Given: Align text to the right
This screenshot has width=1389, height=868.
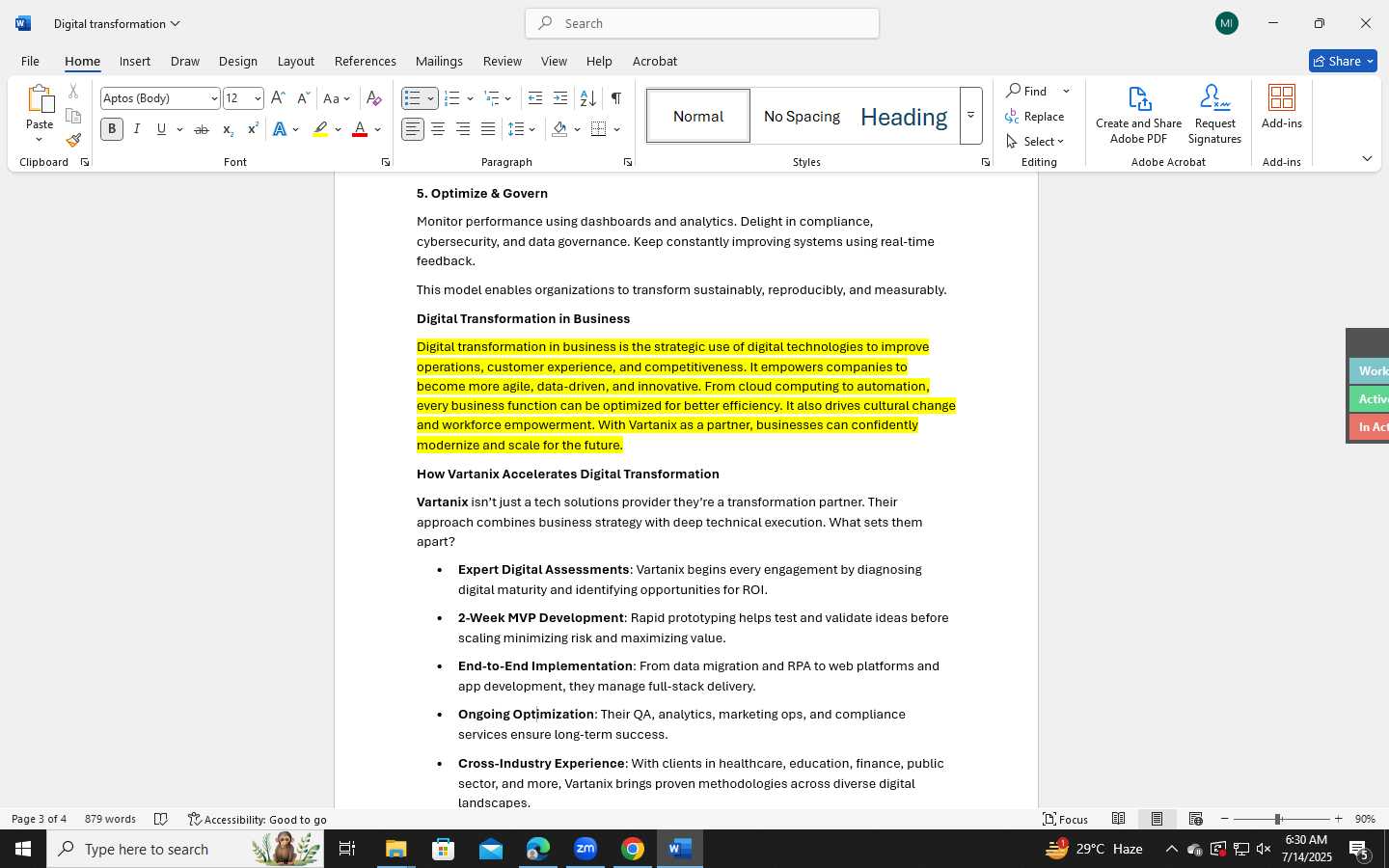Looking at the screenshot, I should click(463, 129).
